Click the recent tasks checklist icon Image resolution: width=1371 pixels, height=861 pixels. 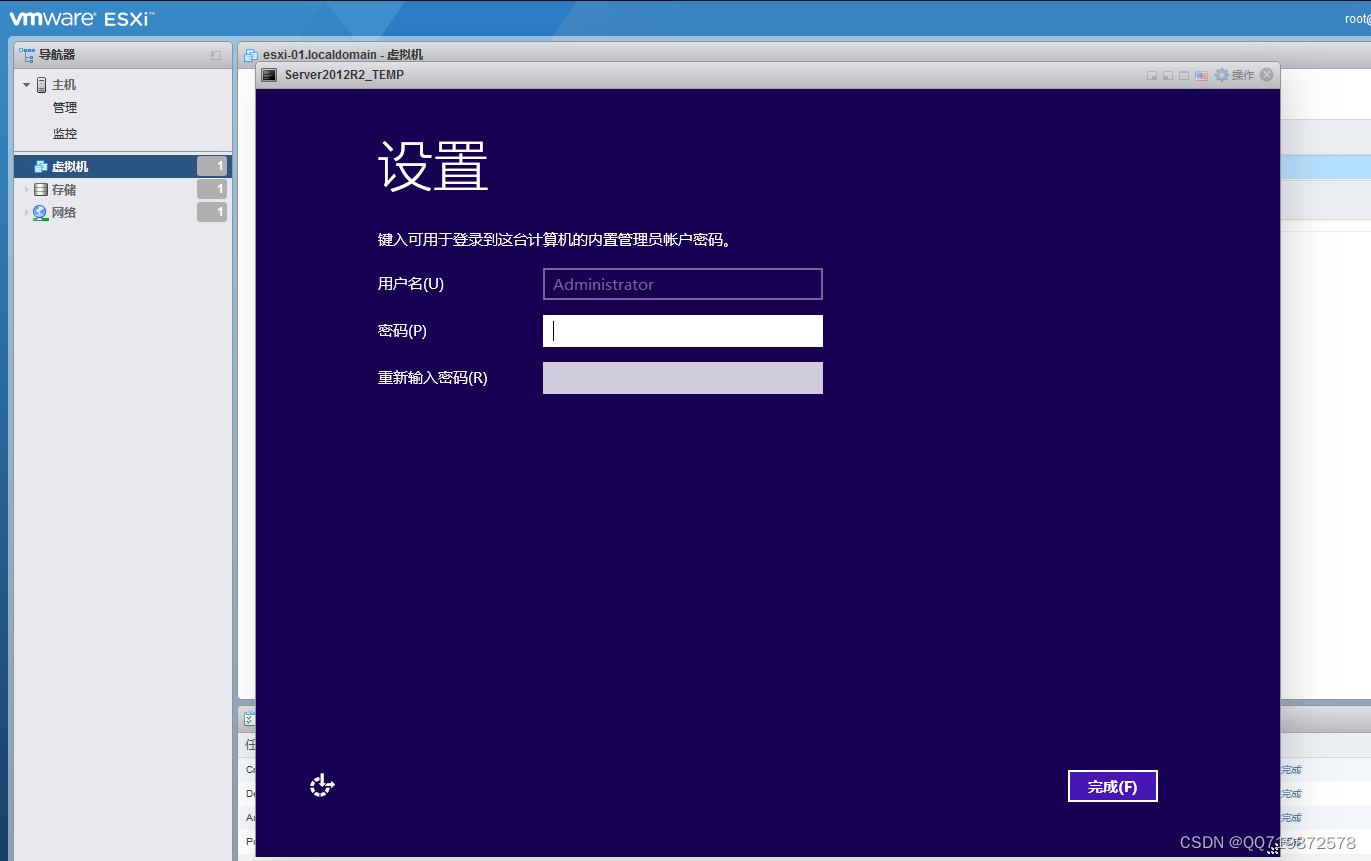250,719
